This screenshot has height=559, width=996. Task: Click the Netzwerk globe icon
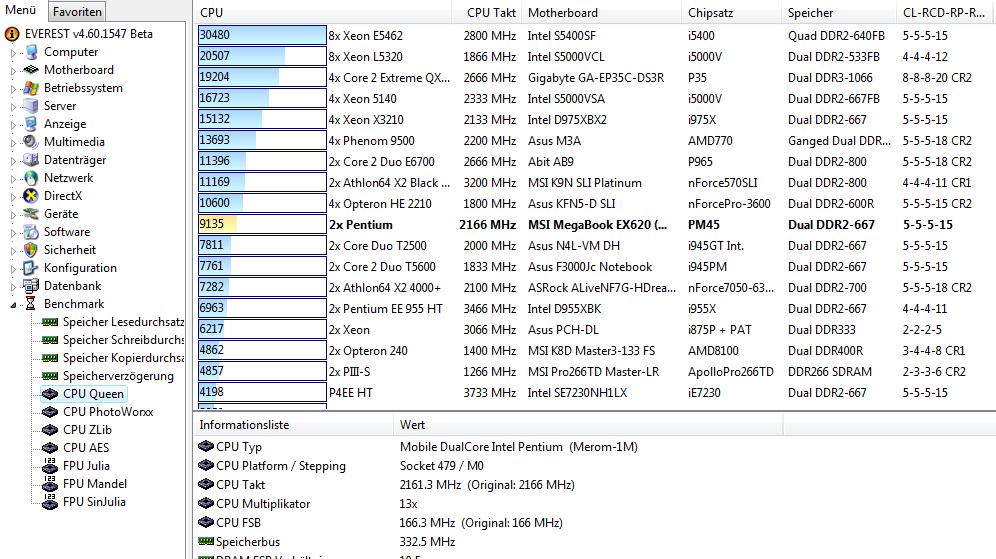click(x=30, y=178)
